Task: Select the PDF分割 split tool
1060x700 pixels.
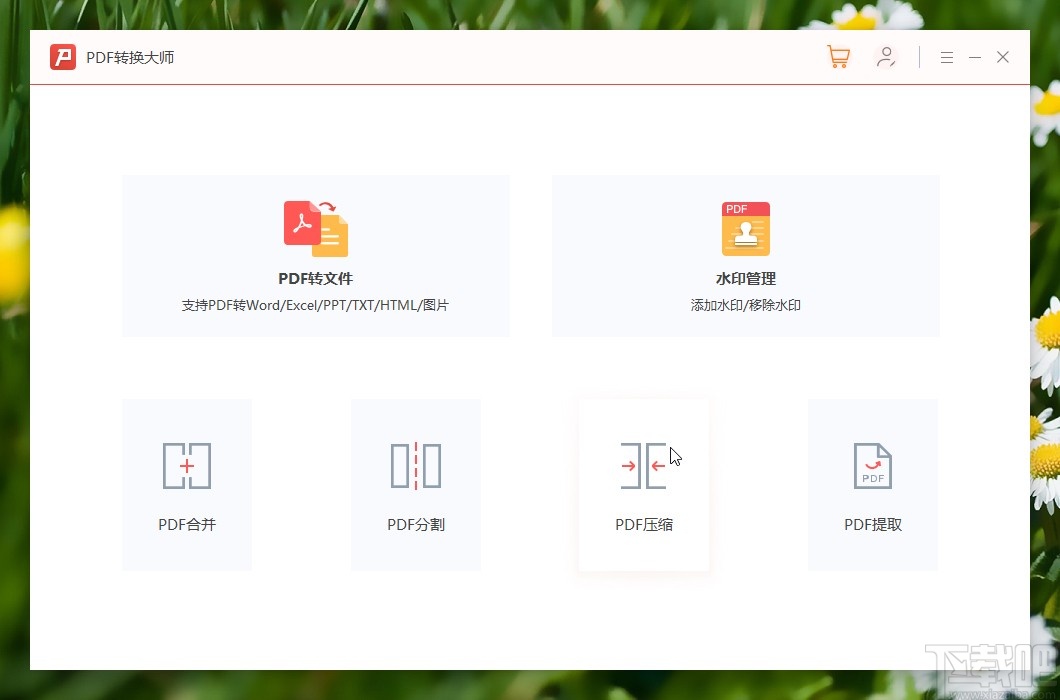Action: 415,485
